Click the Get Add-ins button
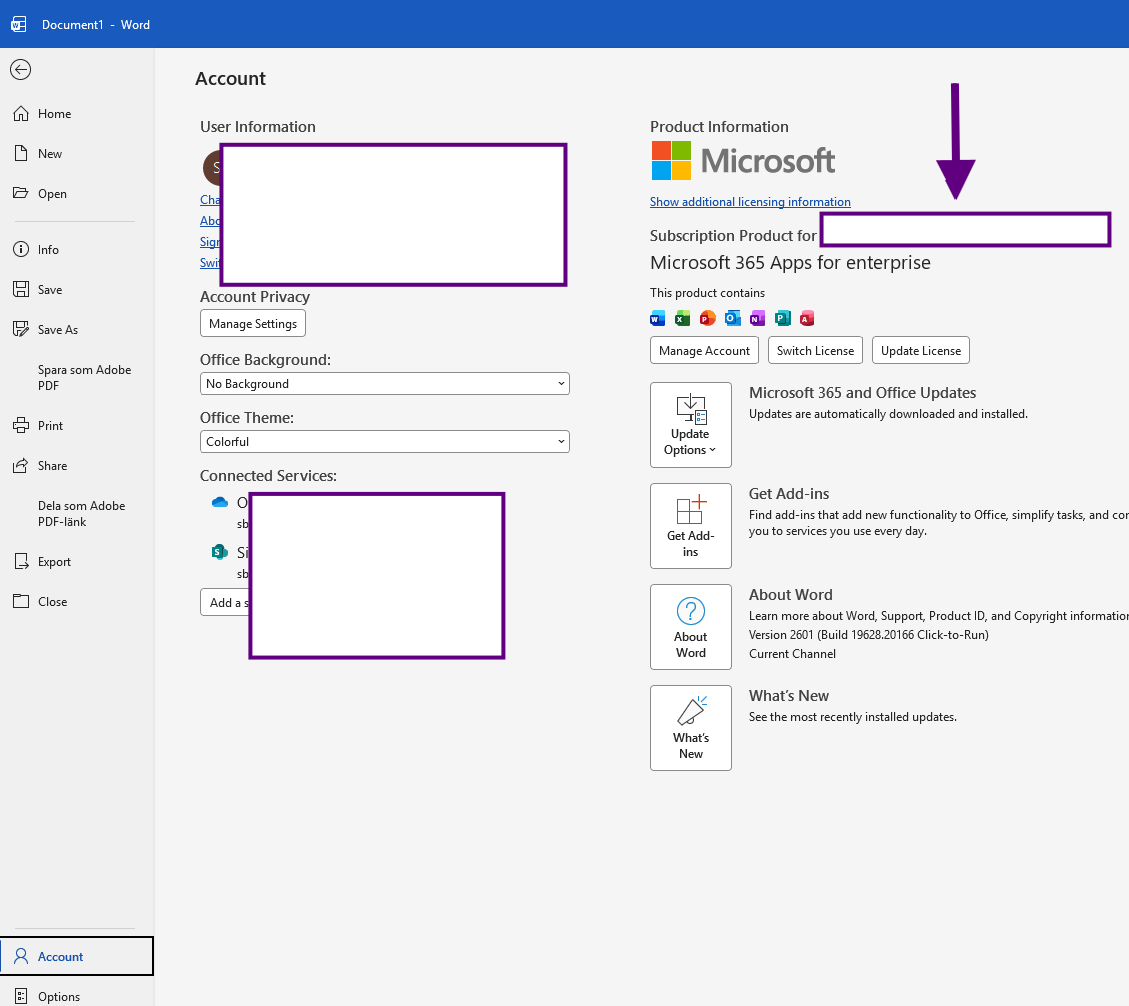Viewport: 1129px width, 1006px height. [691, 526]
